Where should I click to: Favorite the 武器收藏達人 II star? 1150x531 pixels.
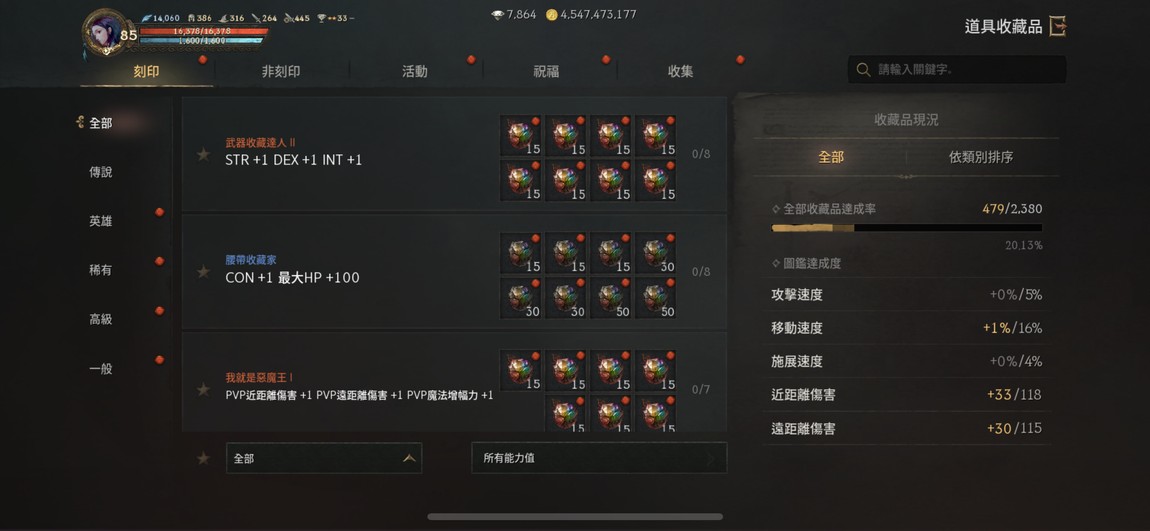[x=203, y=155]
